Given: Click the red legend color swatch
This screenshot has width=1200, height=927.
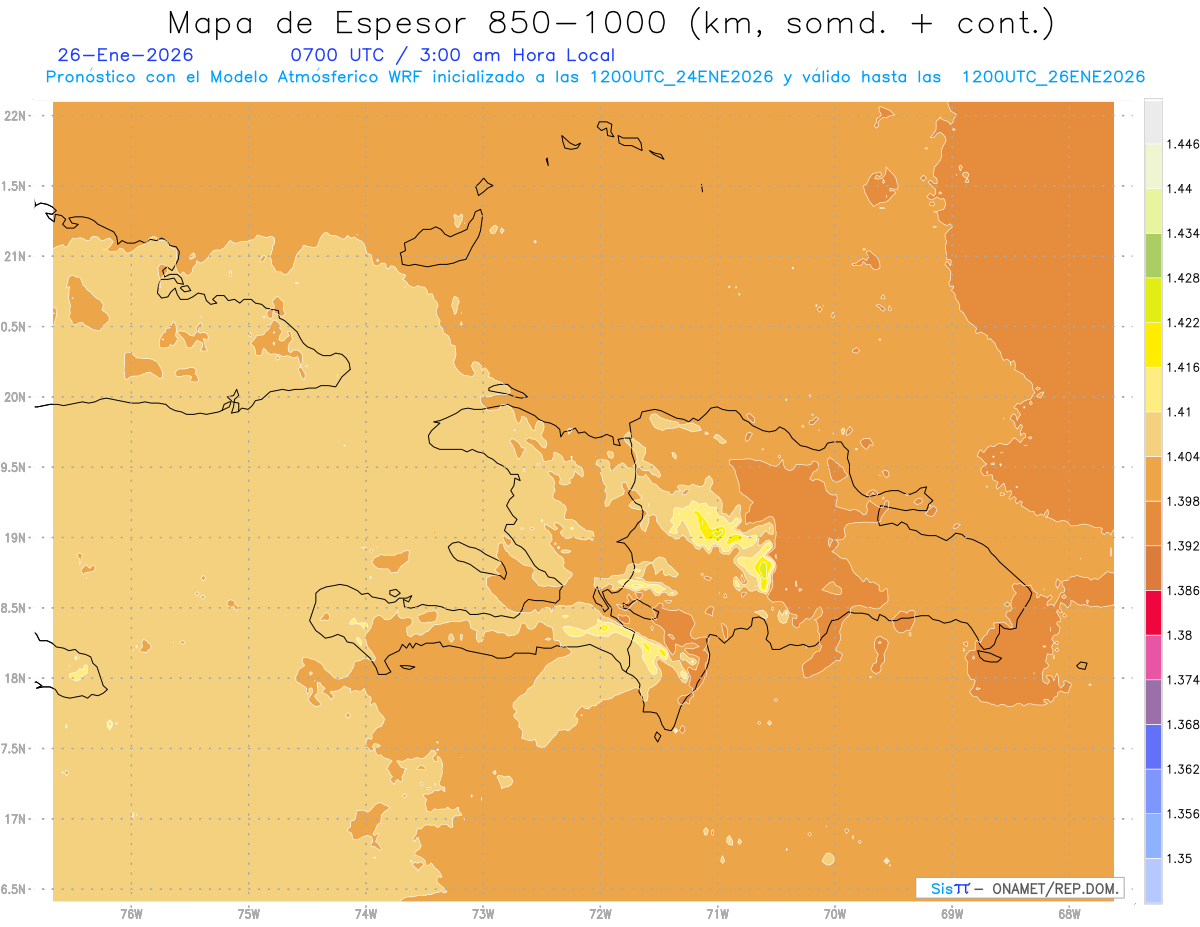Looking at the screenshot, I should (1153, 613).
